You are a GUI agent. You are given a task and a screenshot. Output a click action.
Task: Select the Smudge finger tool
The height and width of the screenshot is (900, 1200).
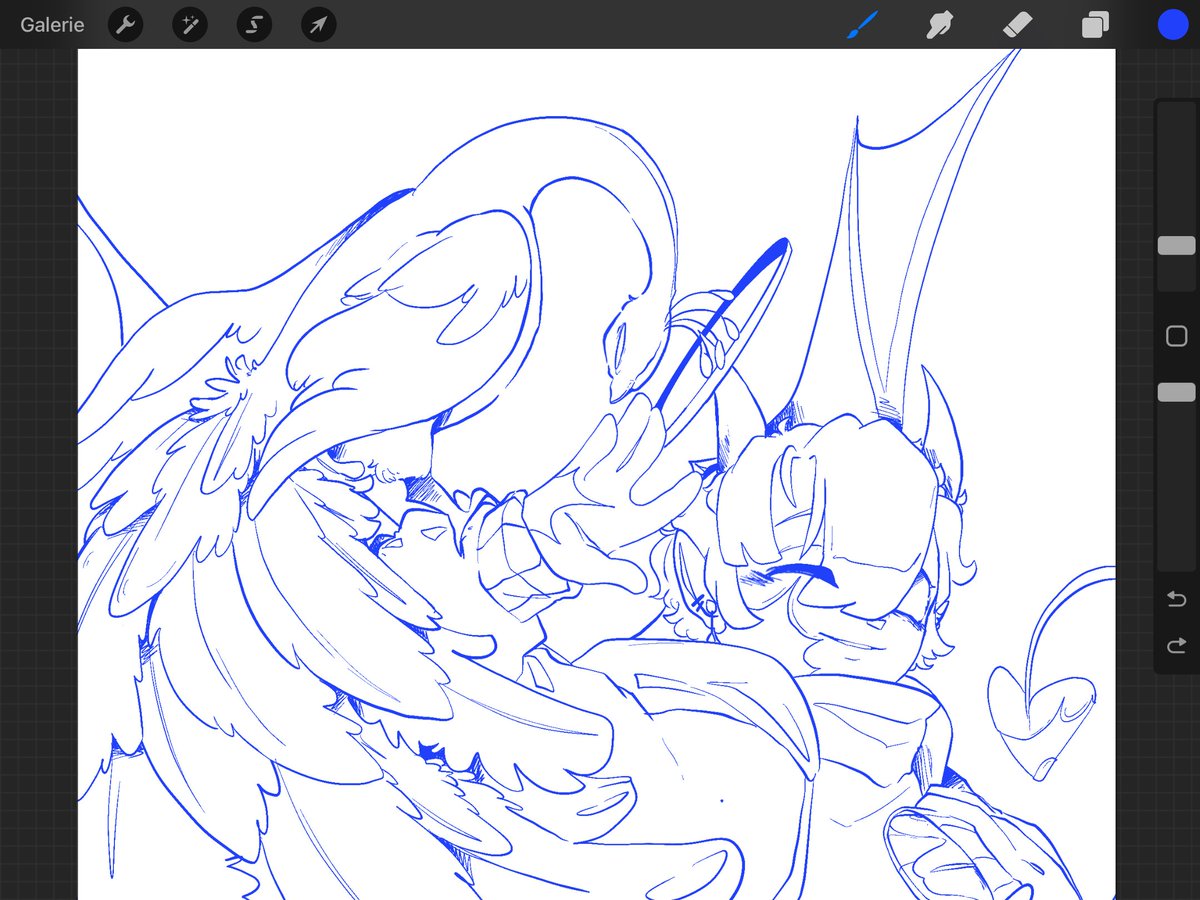(x=939, y=25)
